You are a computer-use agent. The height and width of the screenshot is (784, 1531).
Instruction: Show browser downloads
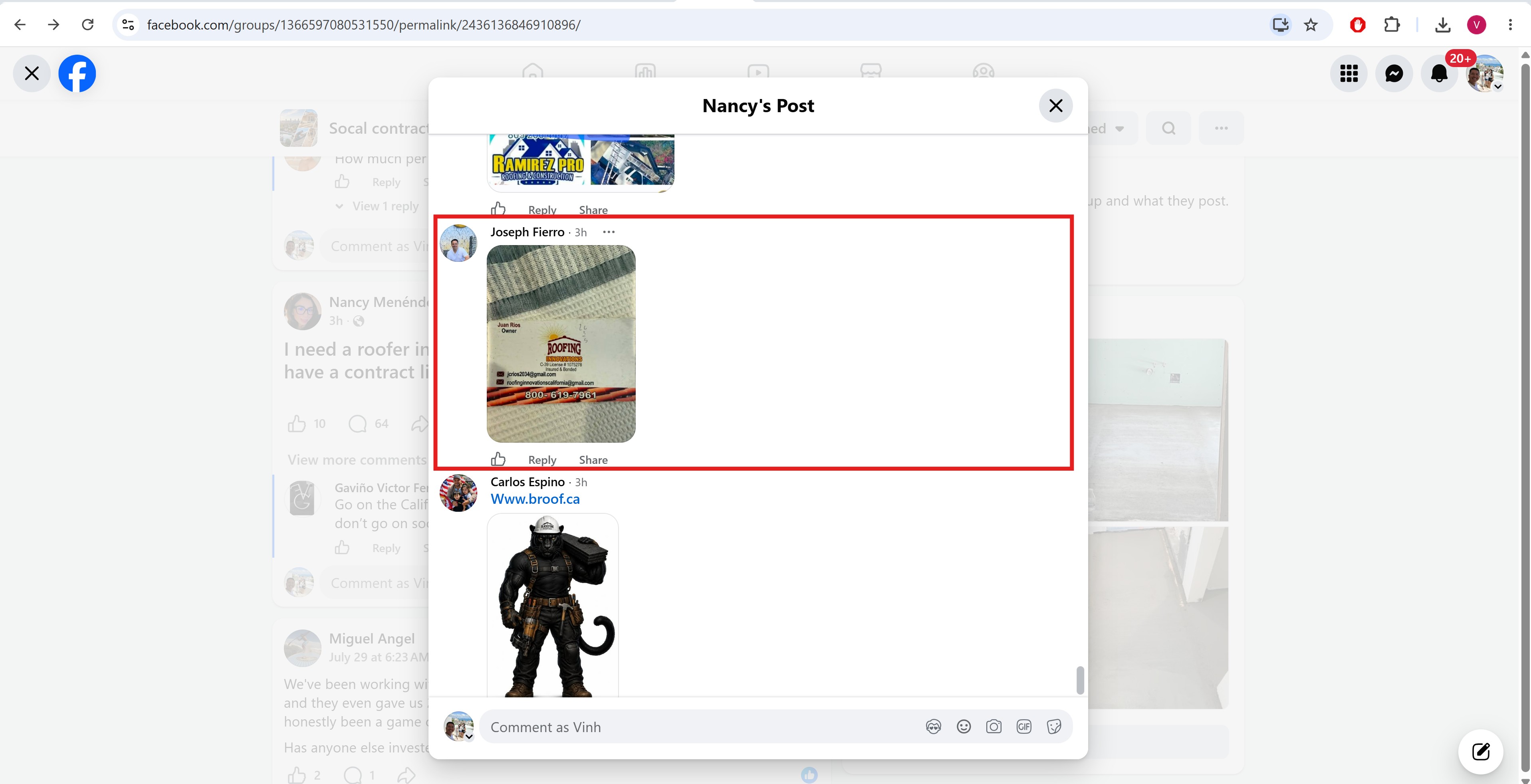tap(1442, 25)
